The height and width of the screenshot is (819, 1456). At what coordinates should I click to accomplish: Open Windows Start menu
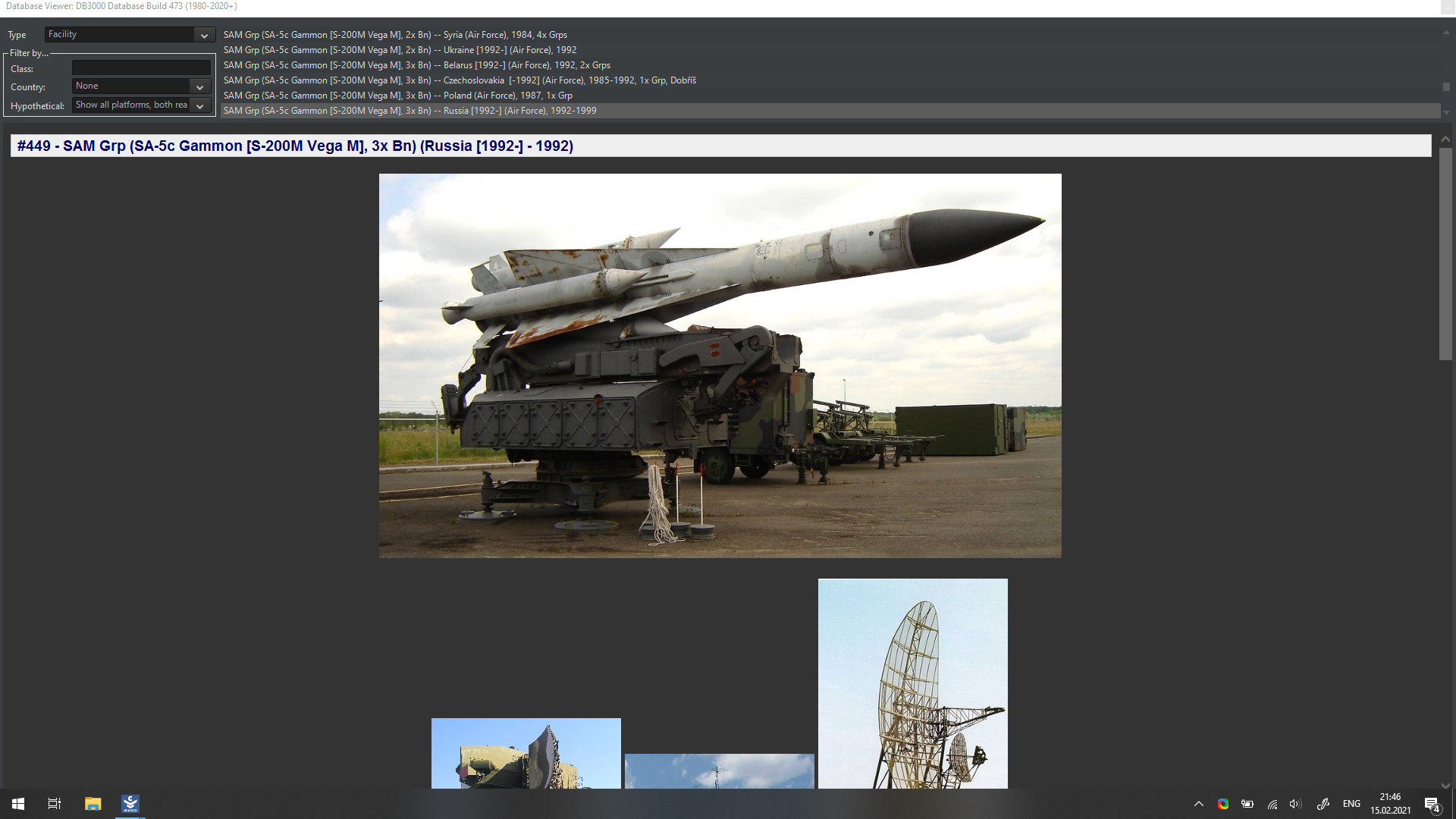[18, 804]
